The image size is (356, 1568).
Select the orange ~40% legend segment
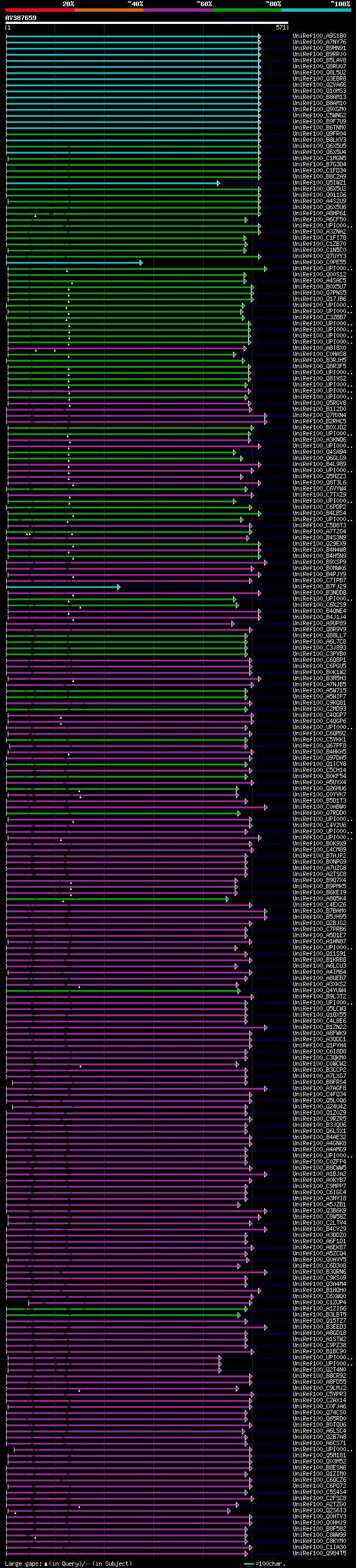coord(110,10)
